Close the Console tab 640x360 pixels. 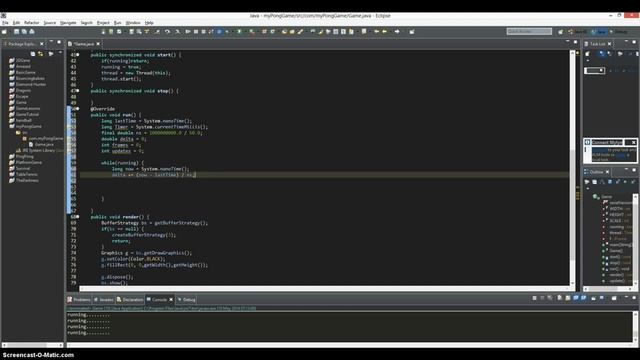point(171,300)
